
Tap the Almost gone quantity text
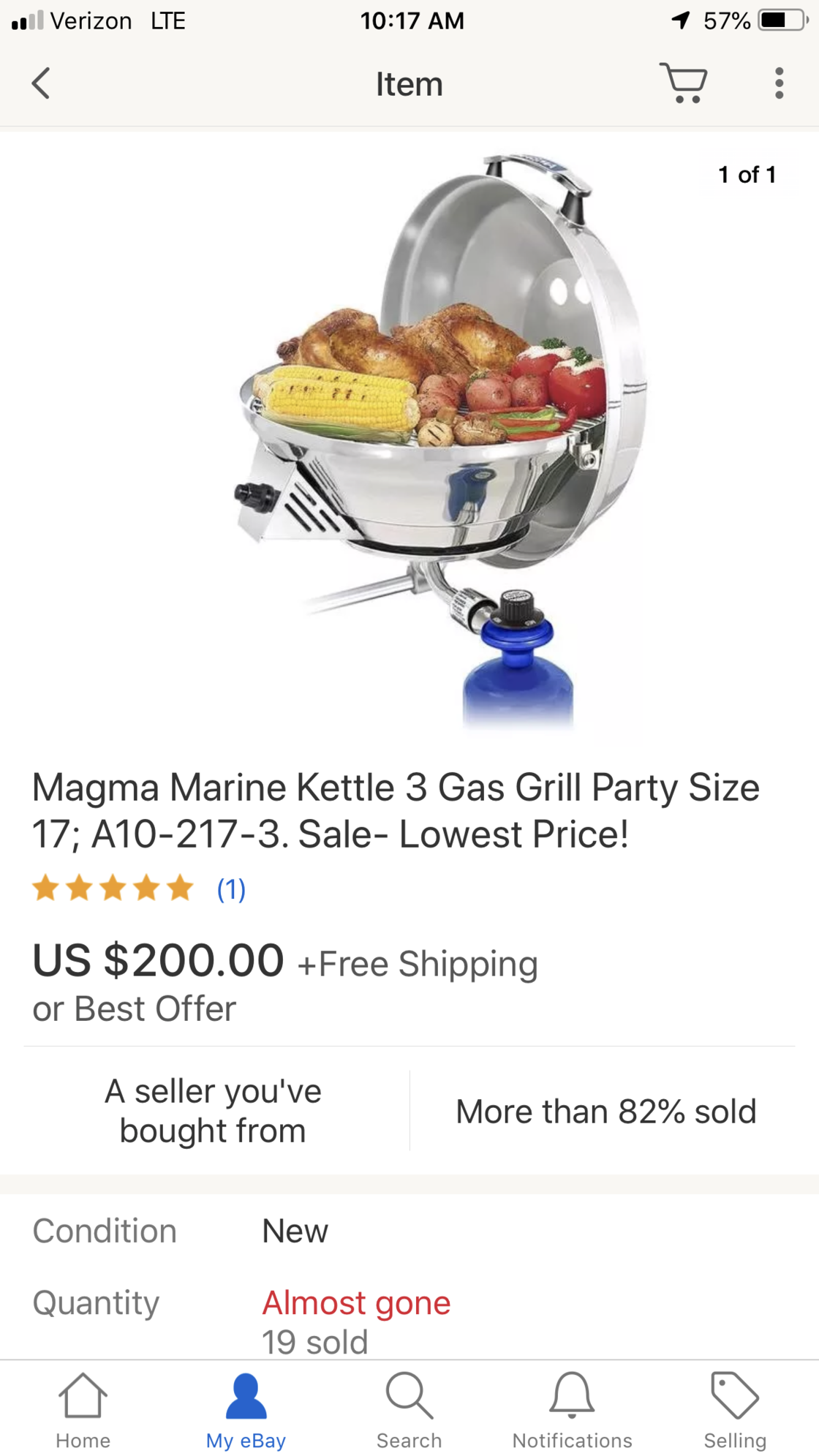[x=356, y=1303]
